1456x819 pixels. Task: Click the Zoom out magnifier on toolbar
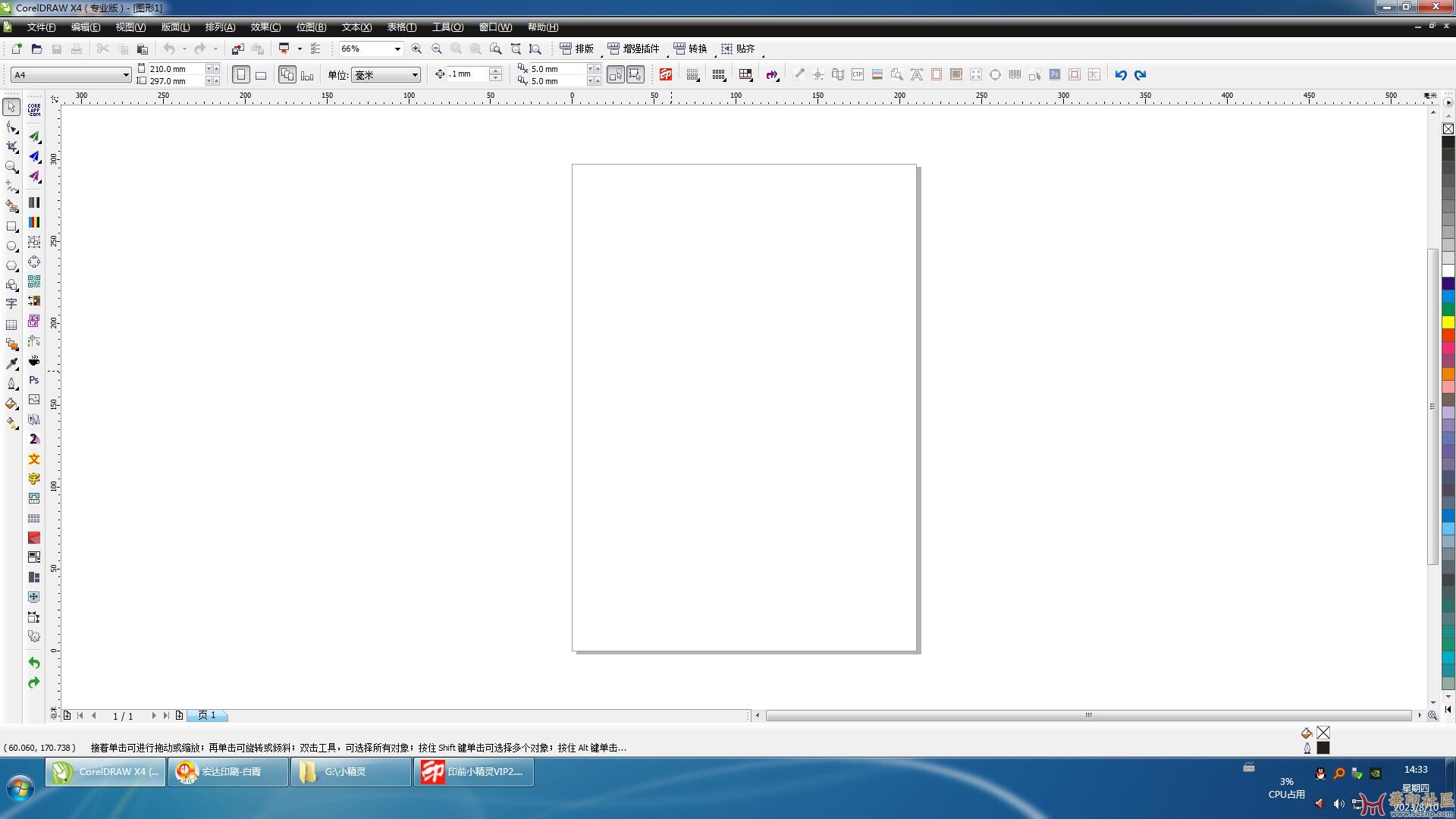click(436, 49)
